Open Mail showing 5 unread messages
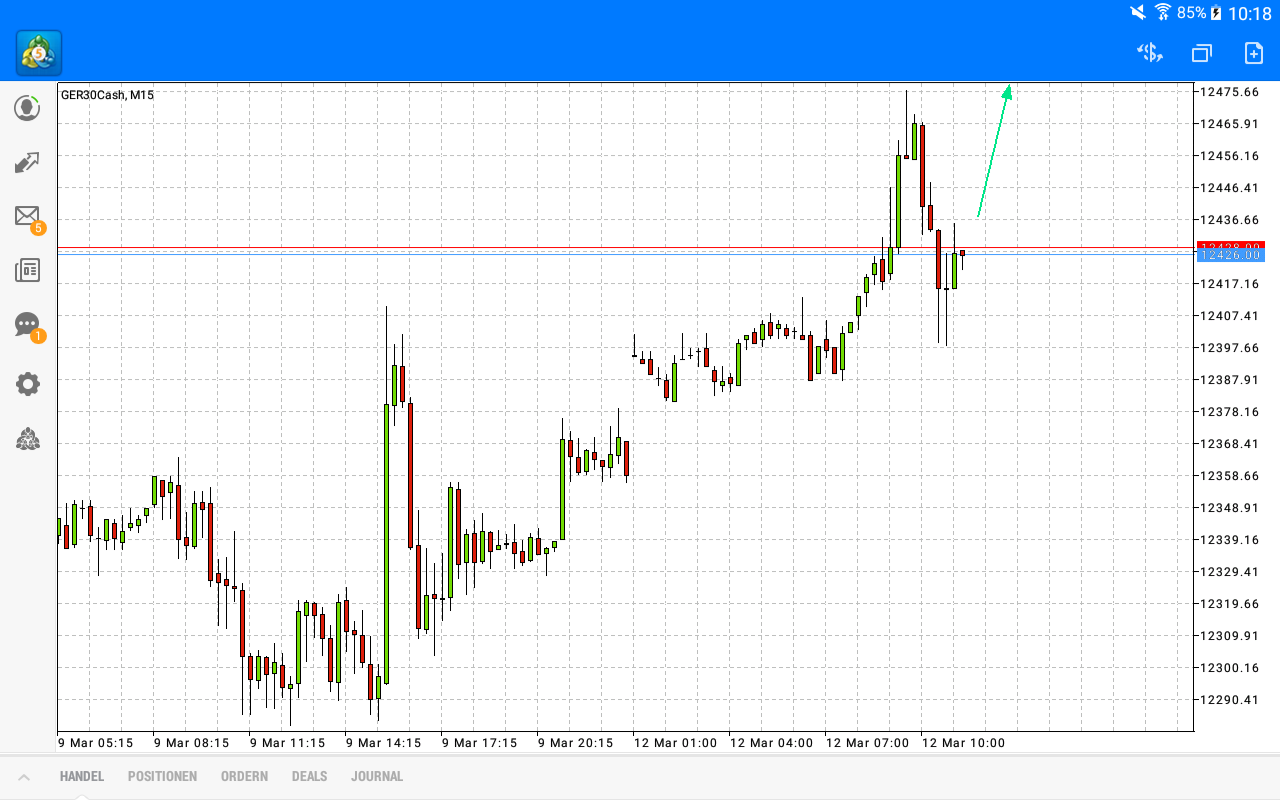 (27, 217)
